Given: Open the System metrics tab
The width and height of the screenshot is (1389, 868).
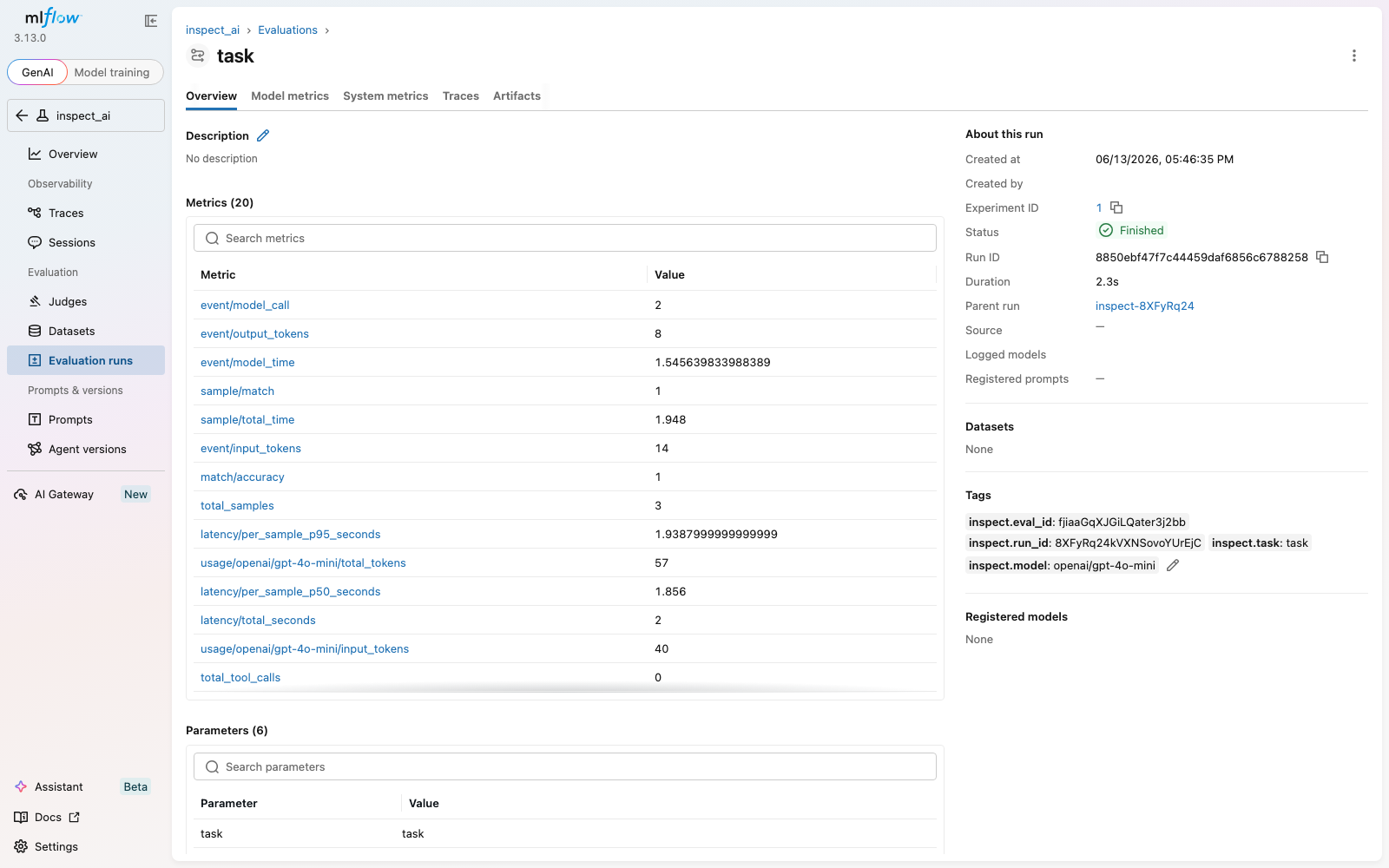Looking at the screenshot, I should click(x=385, y=95).
